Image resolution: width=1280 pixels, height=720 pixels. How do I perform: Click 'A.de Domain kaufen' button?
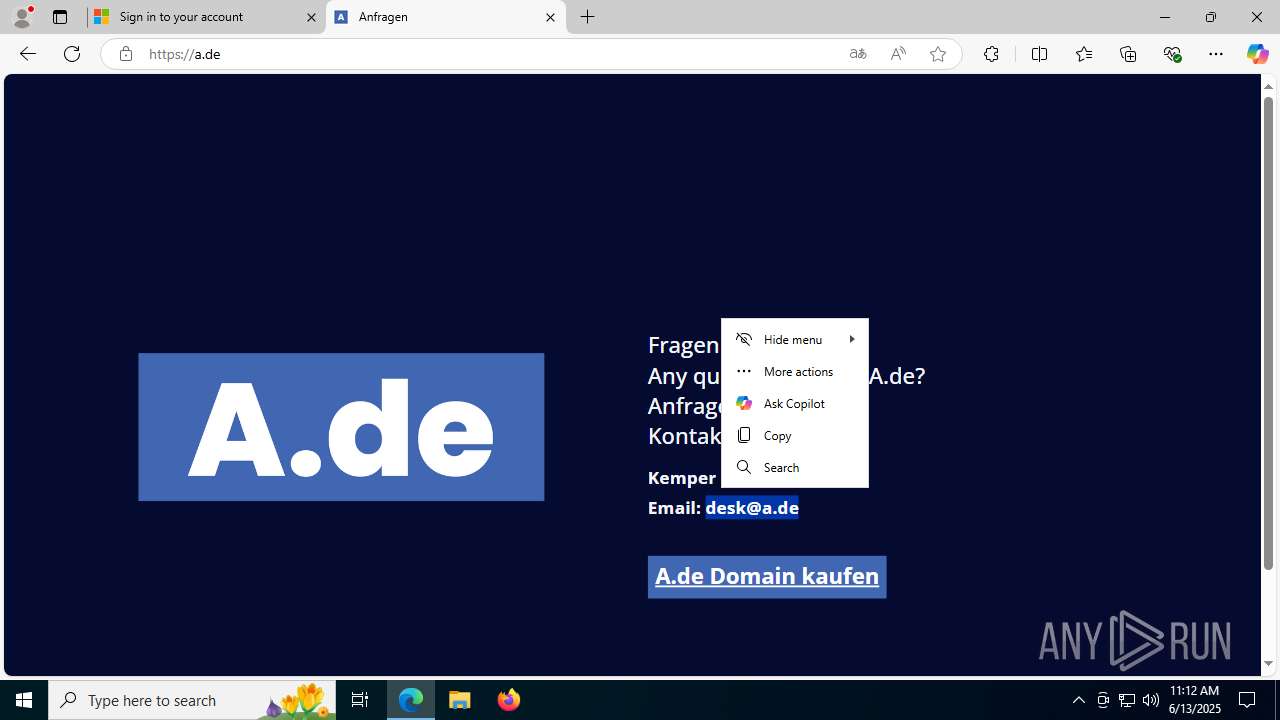(767, 577)
